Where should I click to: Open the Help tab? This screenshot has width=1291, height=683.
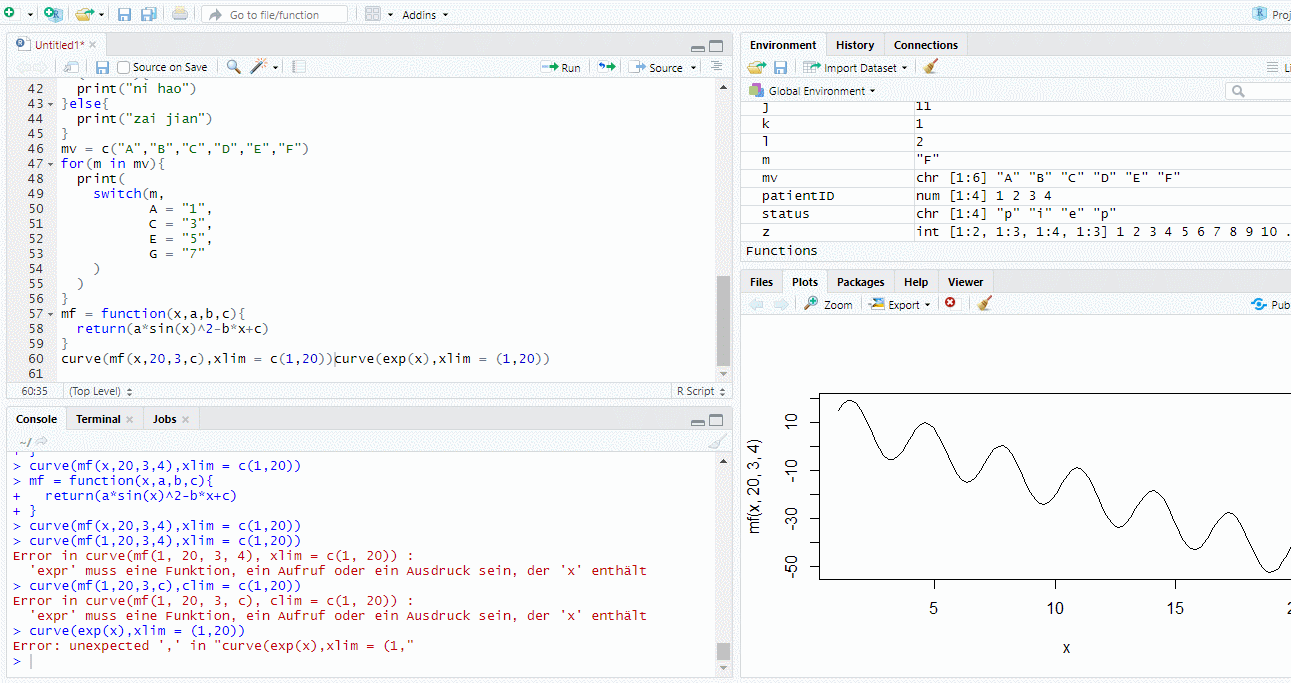point(916,282)
